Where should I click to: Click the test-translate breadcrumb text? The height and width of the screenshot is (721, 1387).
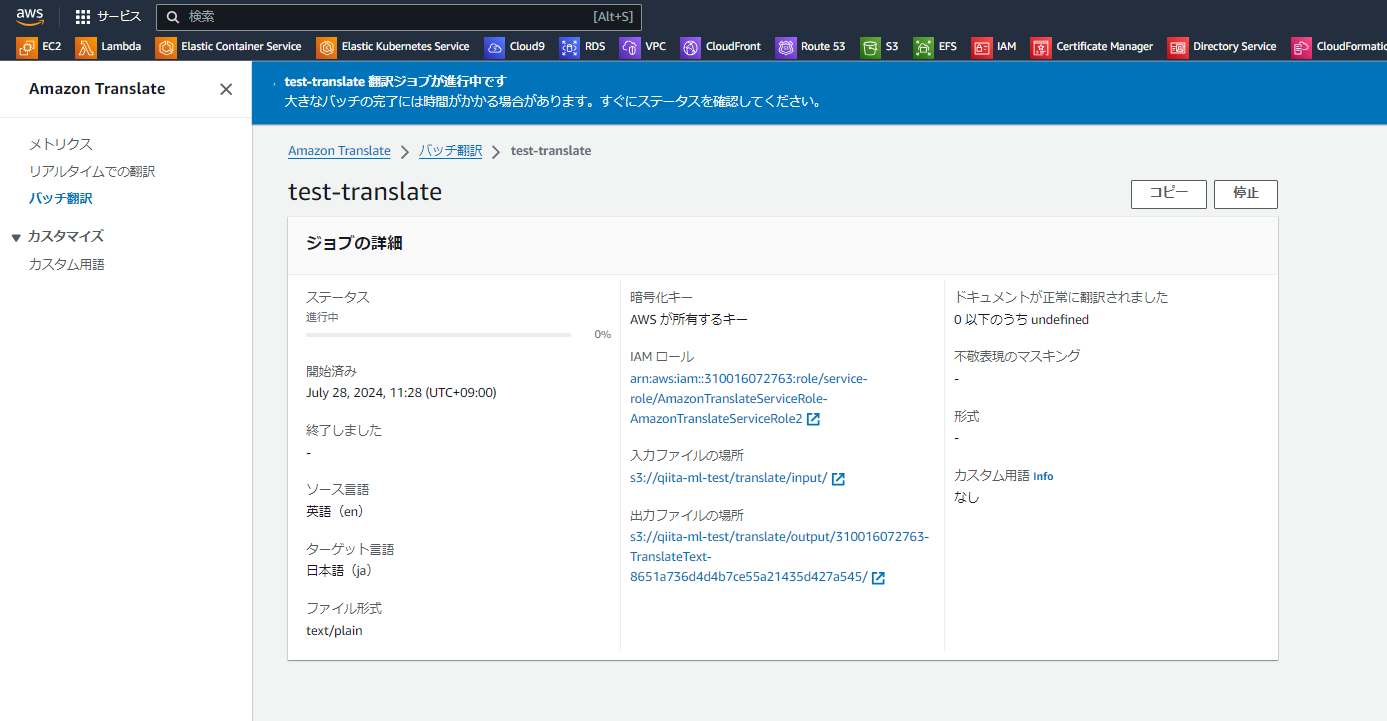pyautogui.click(x=551, y=151)
